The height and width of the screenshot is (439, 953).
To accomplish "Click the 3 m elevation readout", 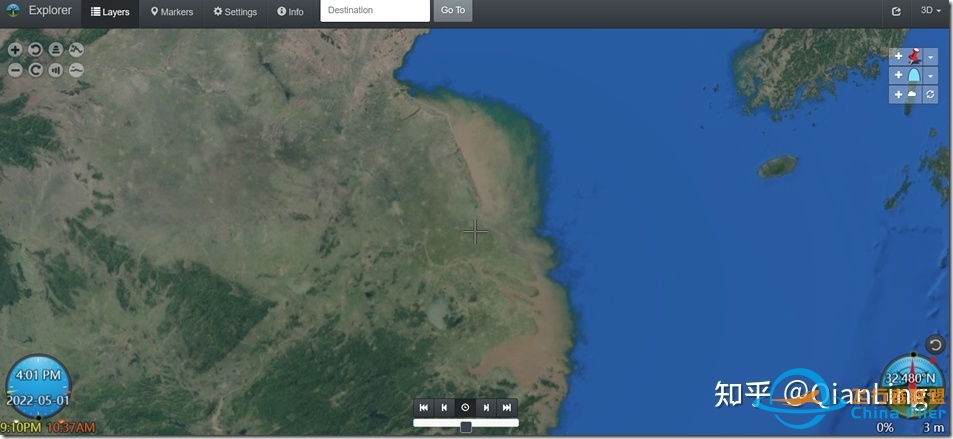I will click(934, 427).
